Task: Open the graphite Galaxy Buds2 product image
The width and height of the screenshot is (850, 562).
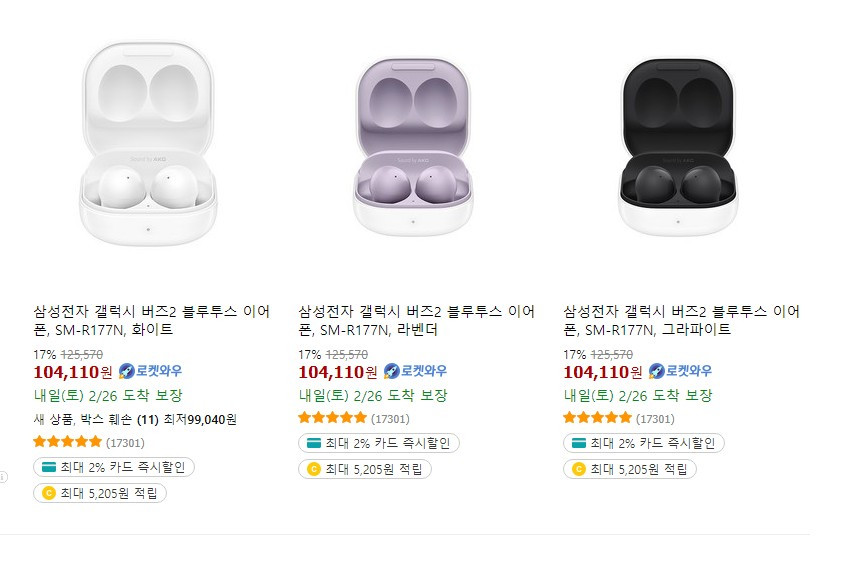Action: coord(678,146)
